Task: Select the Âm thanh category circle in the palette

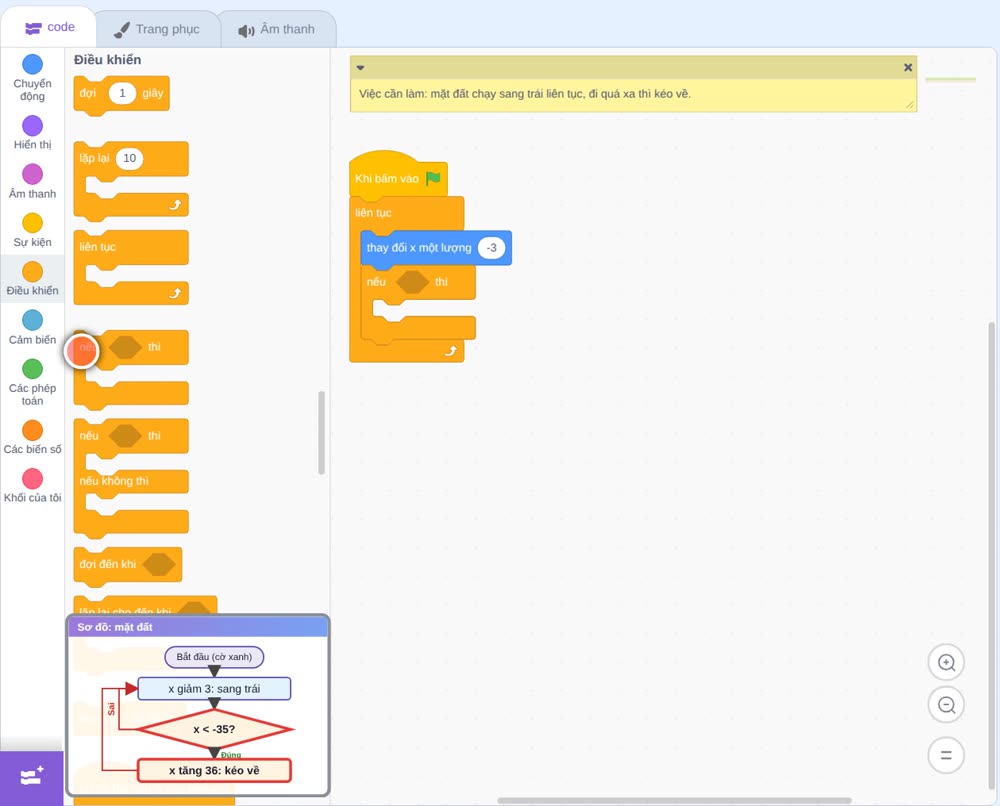Action: (33, 174)
